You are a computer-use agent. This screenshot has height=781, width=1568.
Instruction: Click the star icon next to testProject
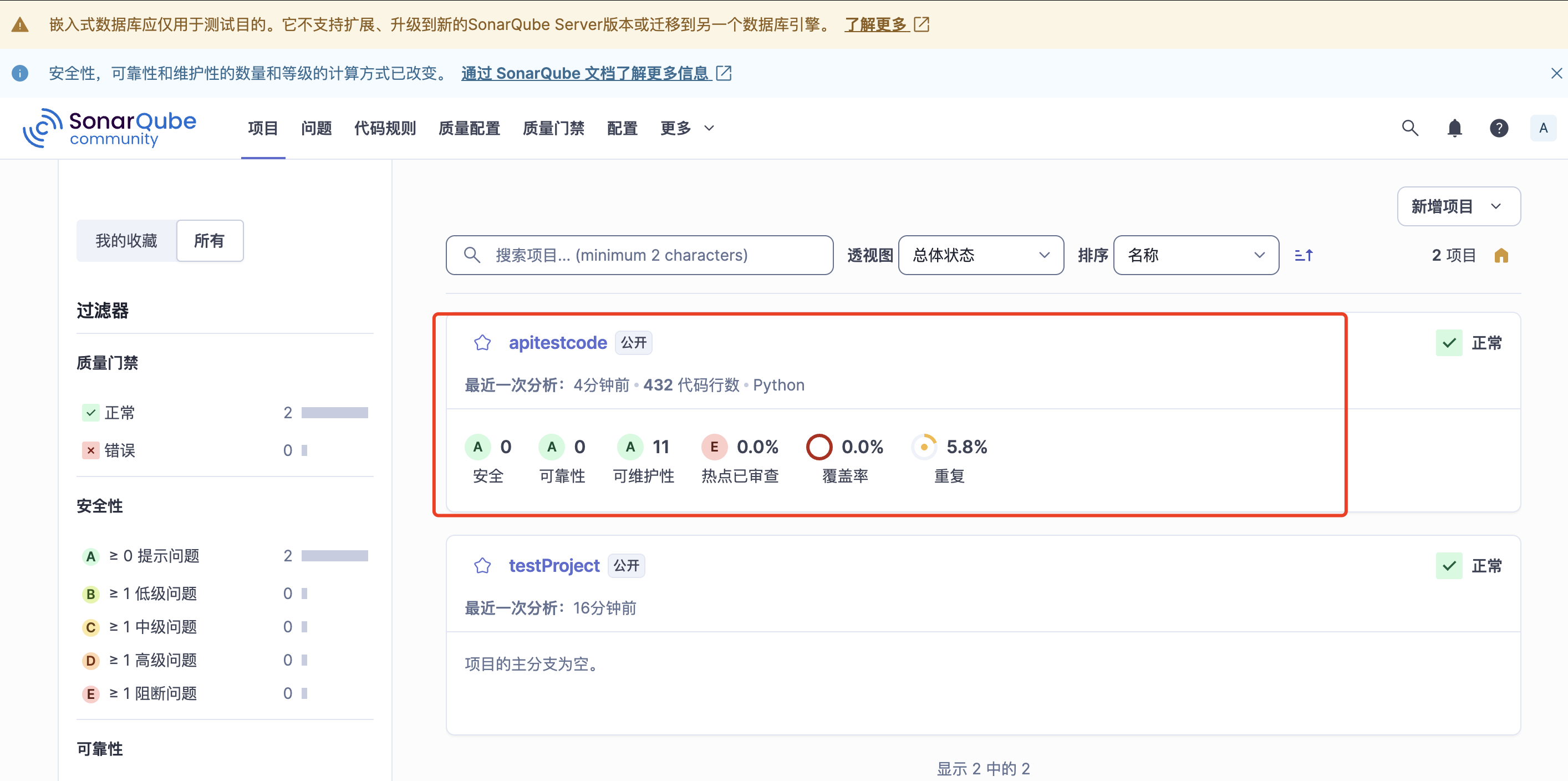pyautogui.click(x=482, y=566)
